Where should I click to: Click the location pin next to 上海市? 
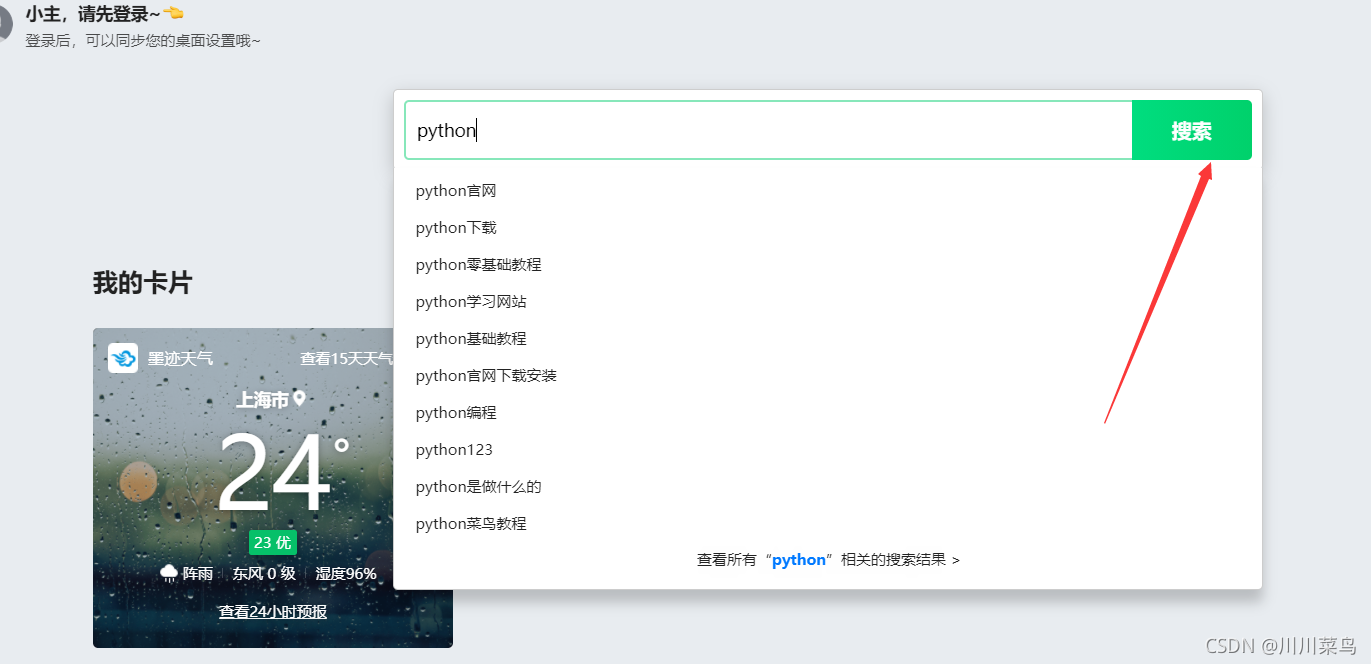[x=299, y=399]
